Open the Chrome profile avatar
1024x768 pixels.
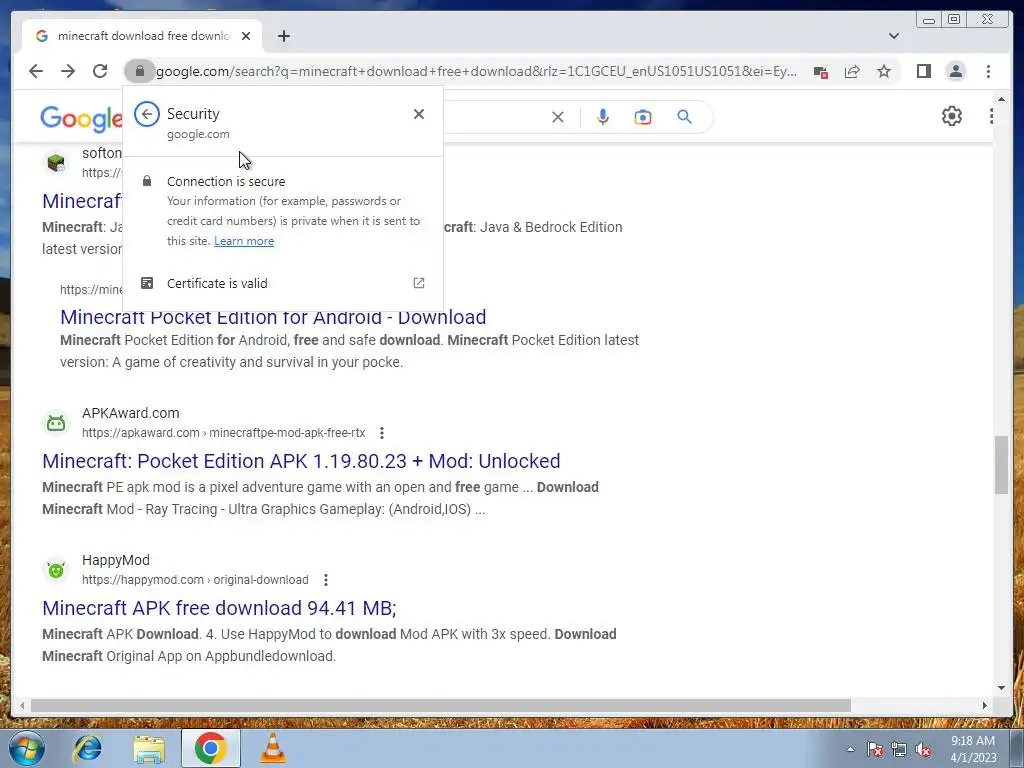click(955, 71)
